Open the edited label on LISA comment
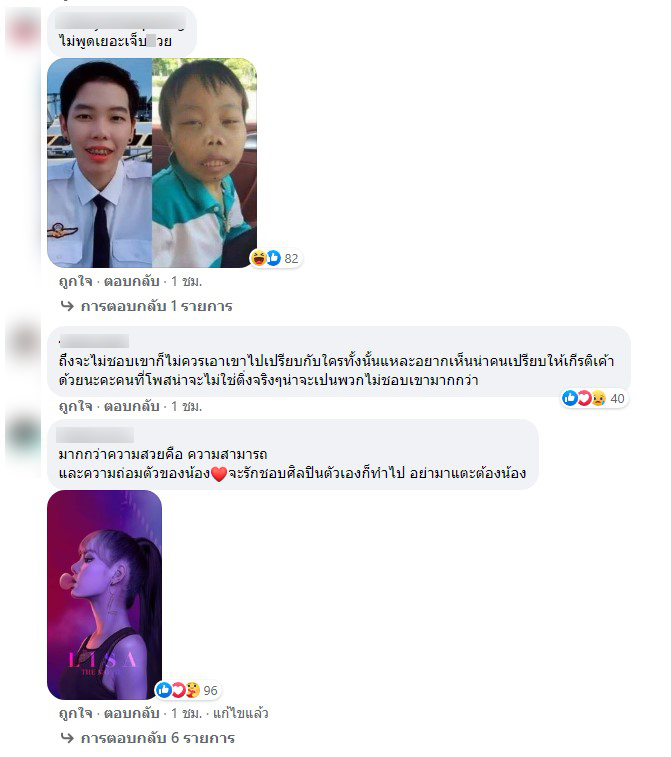671x757 pixels. point(240,713)
